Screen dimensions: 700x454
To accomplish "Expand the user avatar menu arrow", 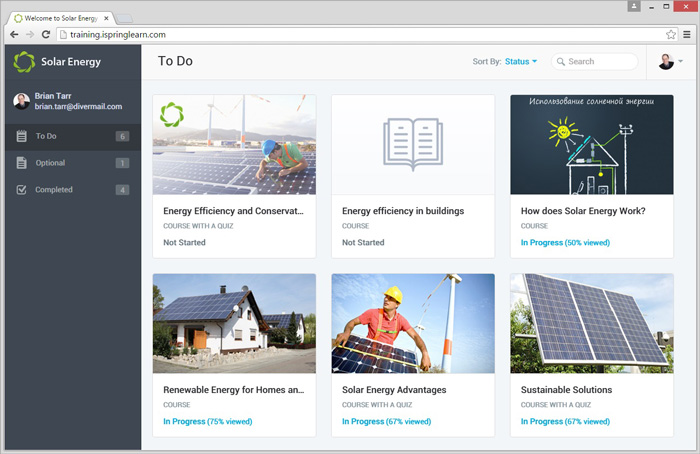I will click(680, 61).
